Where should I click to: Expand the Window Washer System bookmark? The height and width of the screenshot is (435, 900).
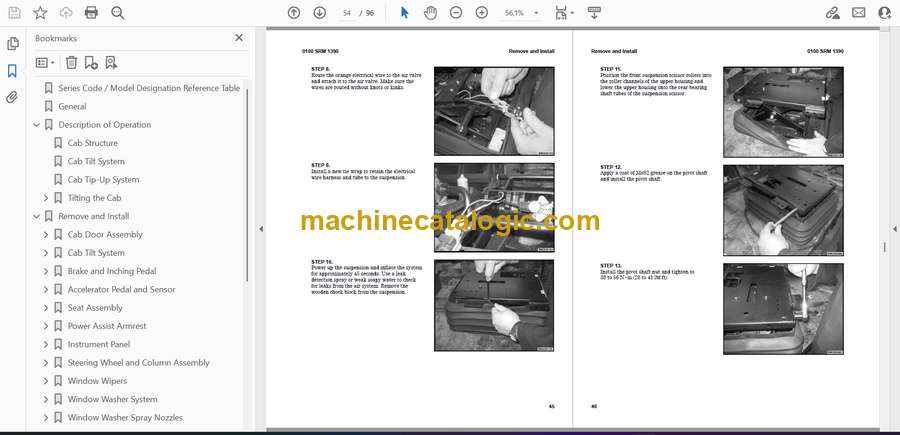tap(46, 399)
